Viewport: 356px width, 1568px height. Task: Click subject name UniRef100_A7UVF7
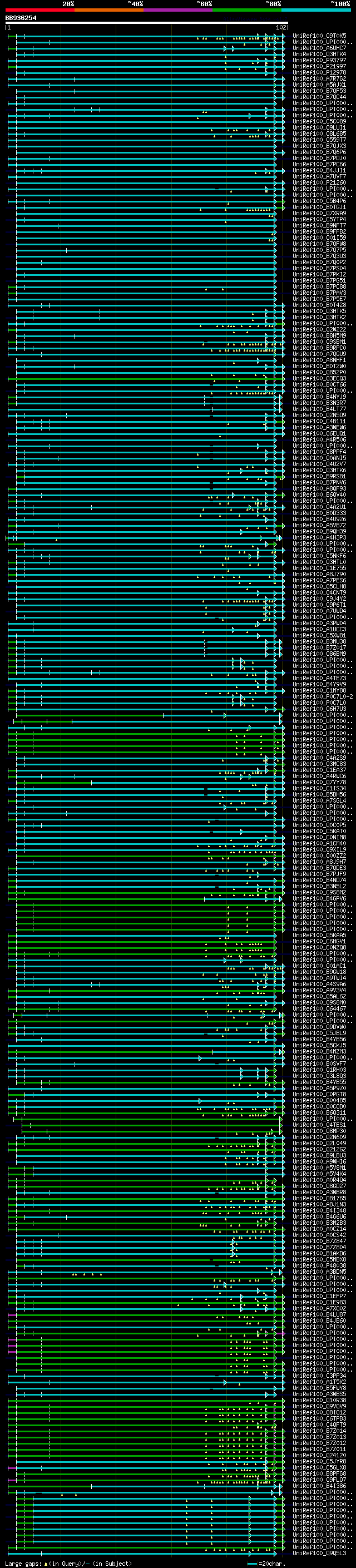[x=319, y=176]
